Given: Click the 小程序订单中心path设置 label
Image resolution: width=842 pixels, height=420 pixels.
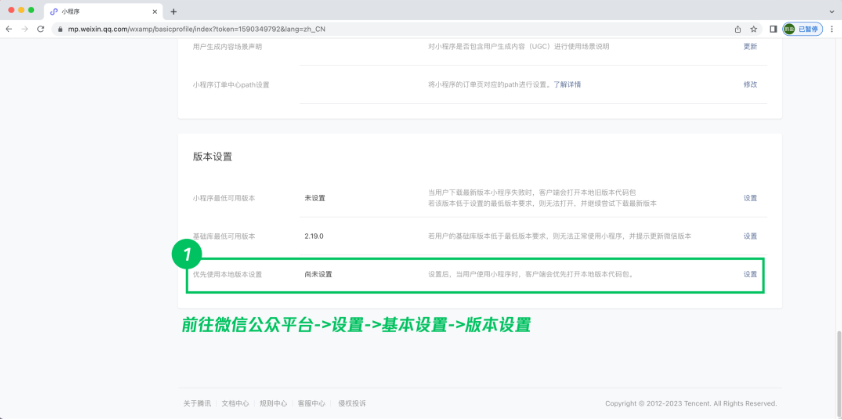Looking at the screenshot, I should tap(231, 84).
